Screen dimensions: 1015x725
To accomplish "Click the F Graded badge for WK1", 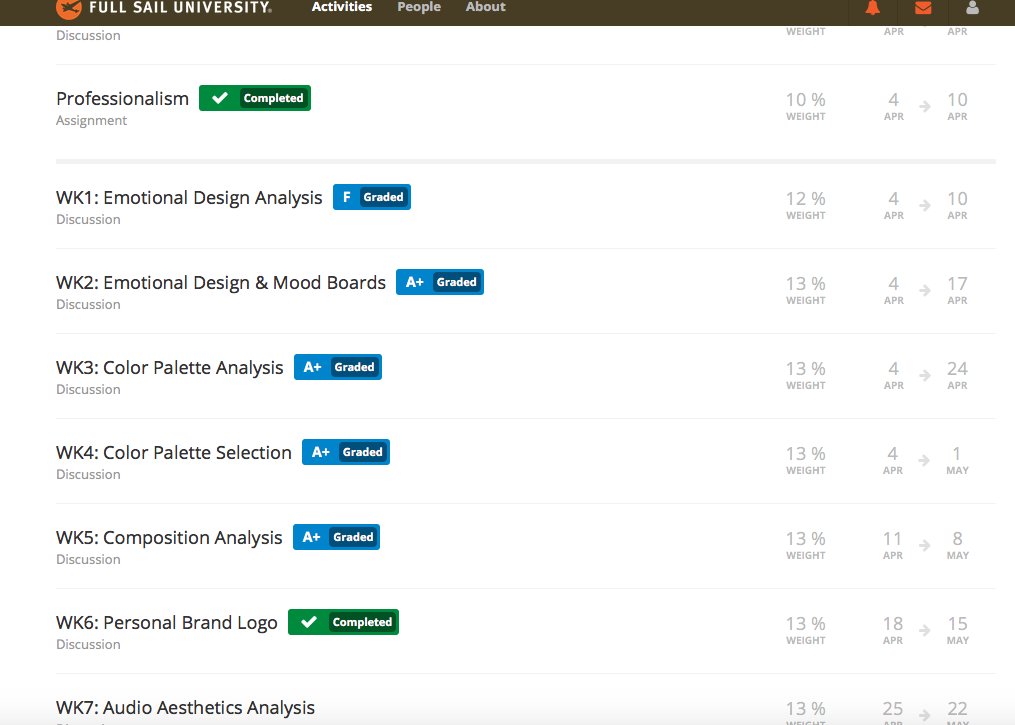I will click(372, 197).
